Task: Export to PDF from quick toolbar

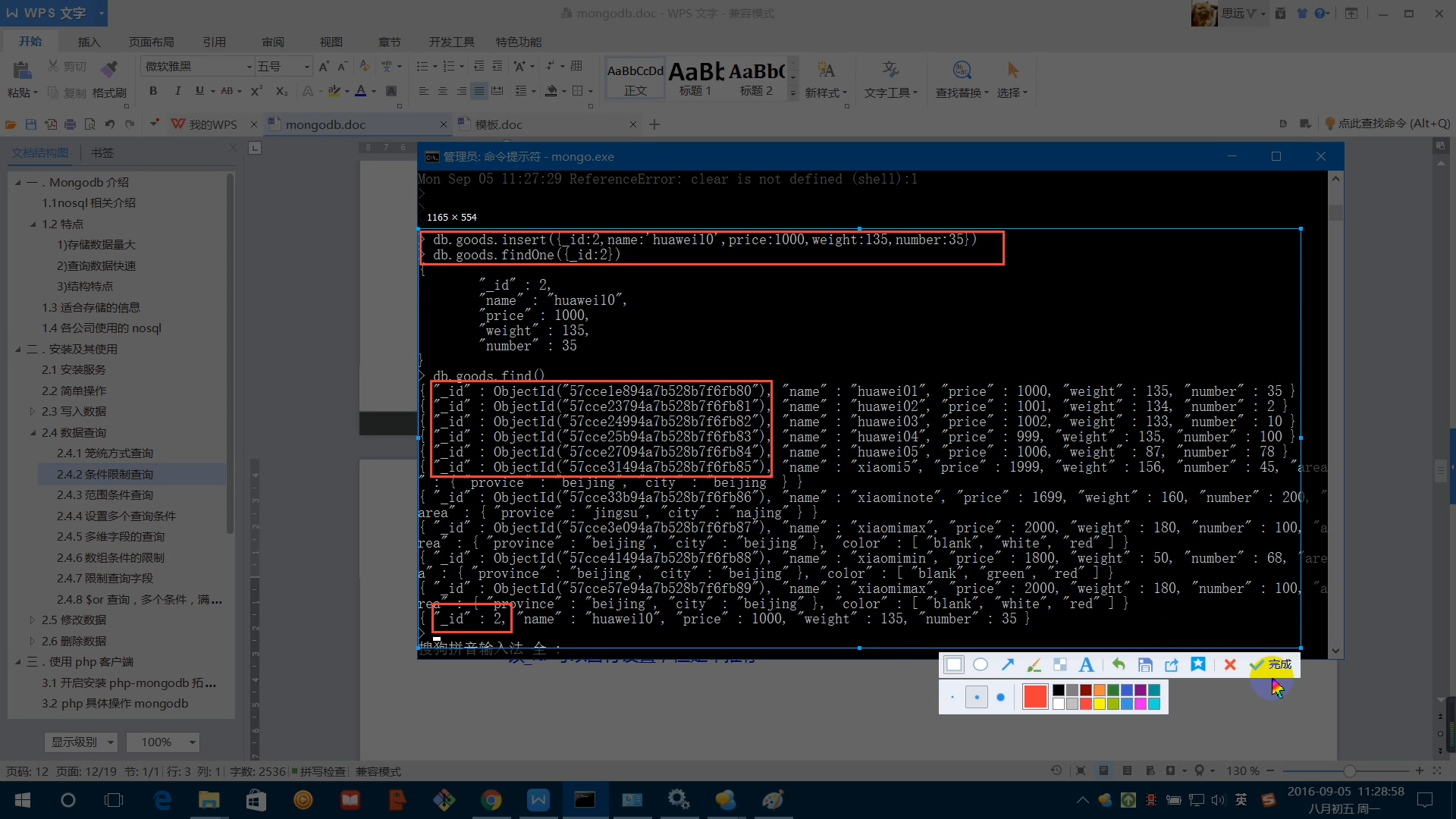Action: tap(50, 124)
